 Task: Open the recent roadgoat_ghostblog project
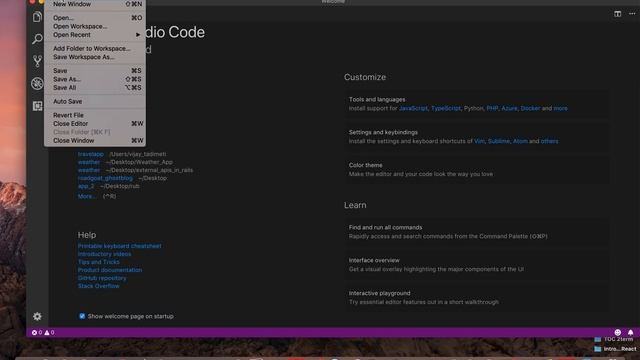click(x=105, y=178)
